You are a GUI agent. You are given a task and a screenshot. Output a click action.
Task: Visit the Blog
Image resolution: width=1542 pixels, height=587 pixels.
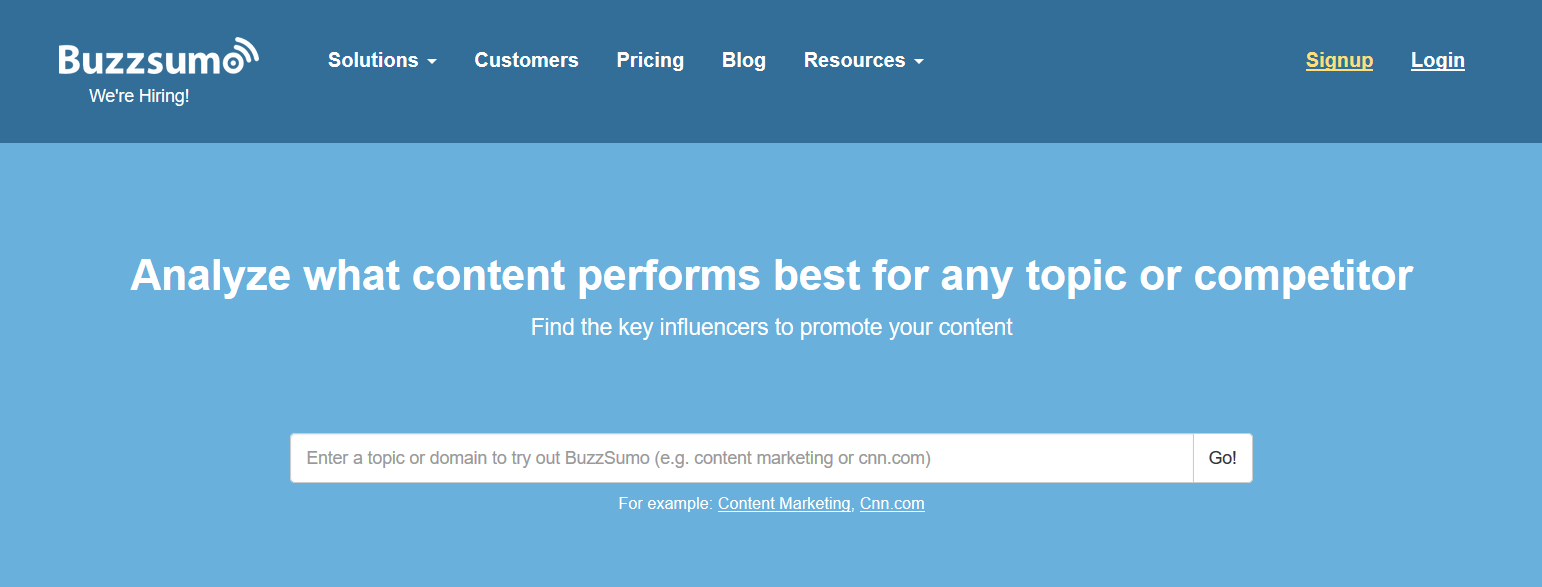[x=744, y=60]
